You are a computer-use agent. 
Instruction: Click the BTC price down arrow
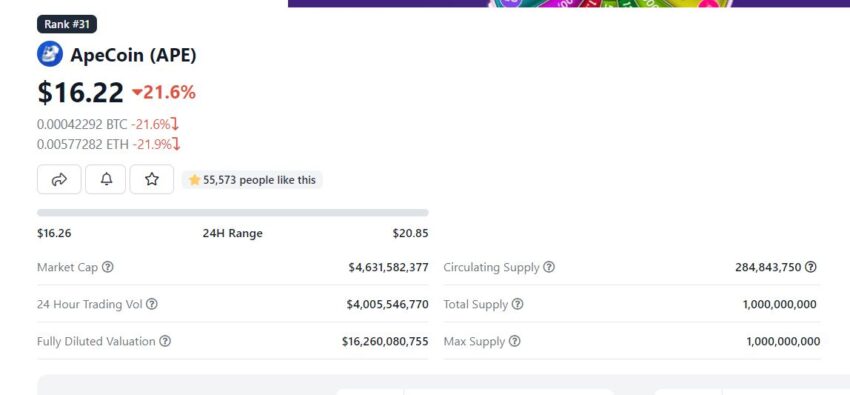175,125
